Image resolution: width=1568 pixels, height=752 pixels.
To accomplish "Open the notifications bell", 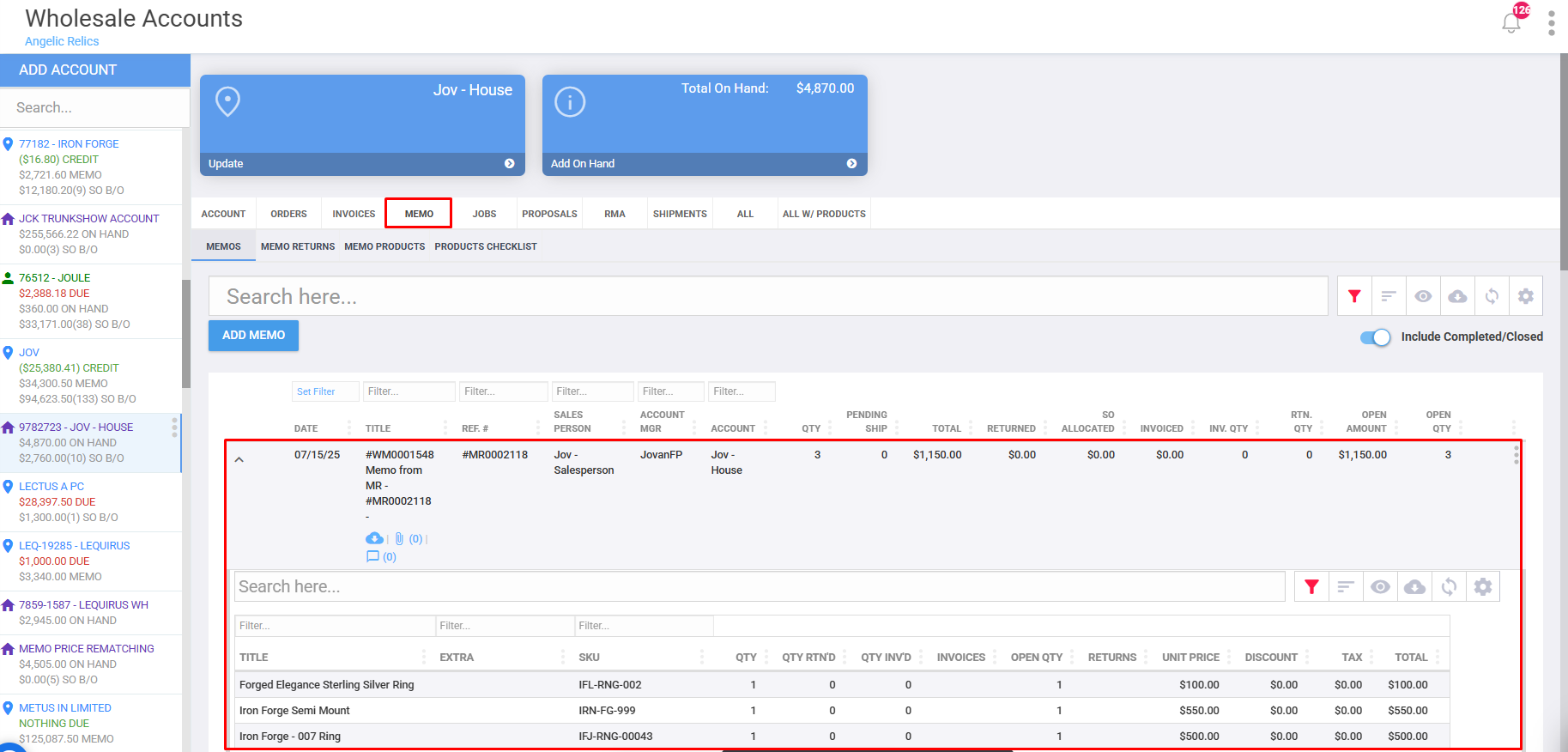I will click(x=1511, y=23).
